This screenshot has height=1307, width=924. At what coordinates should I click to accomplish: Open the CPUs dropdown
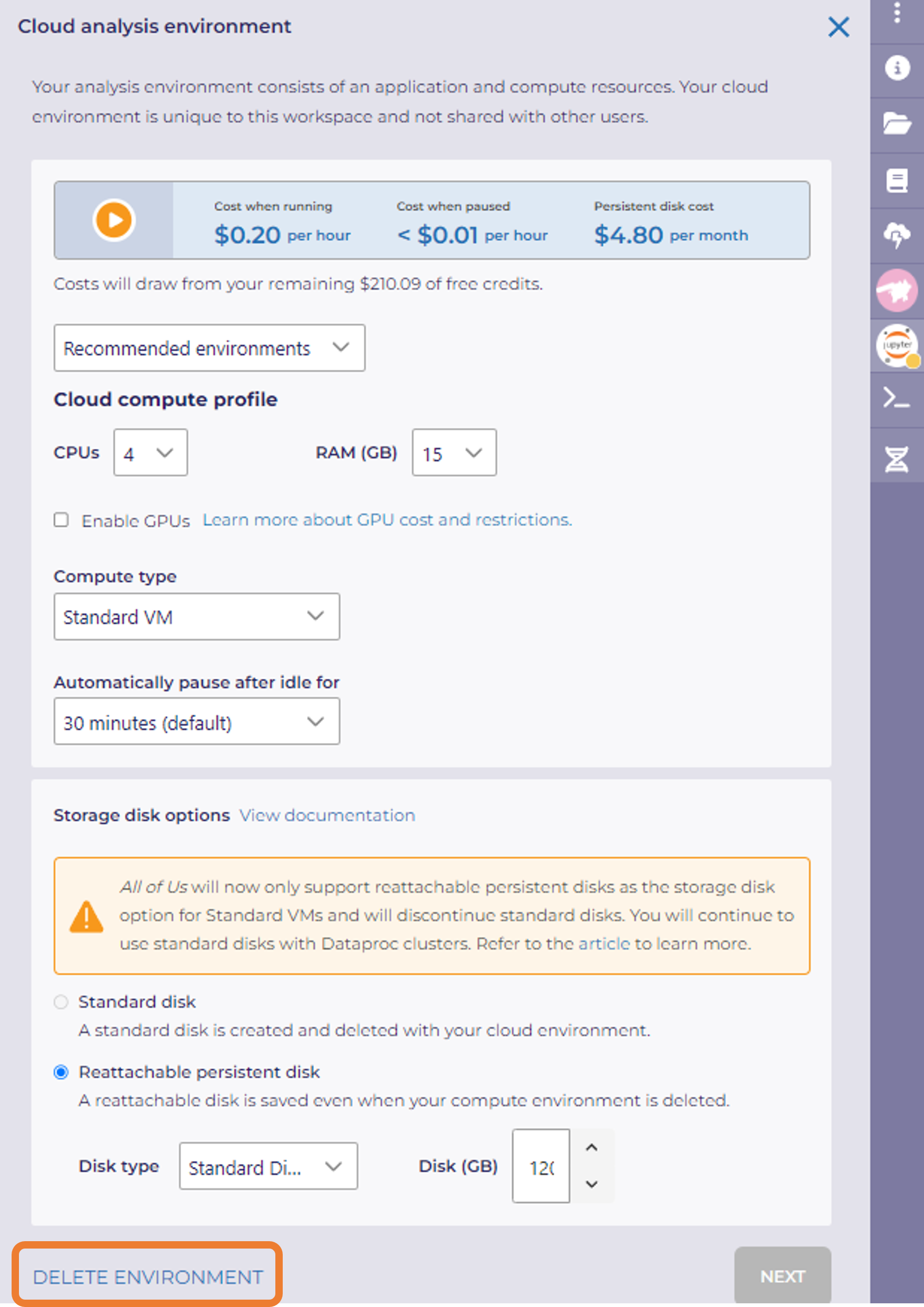[150, 452]
